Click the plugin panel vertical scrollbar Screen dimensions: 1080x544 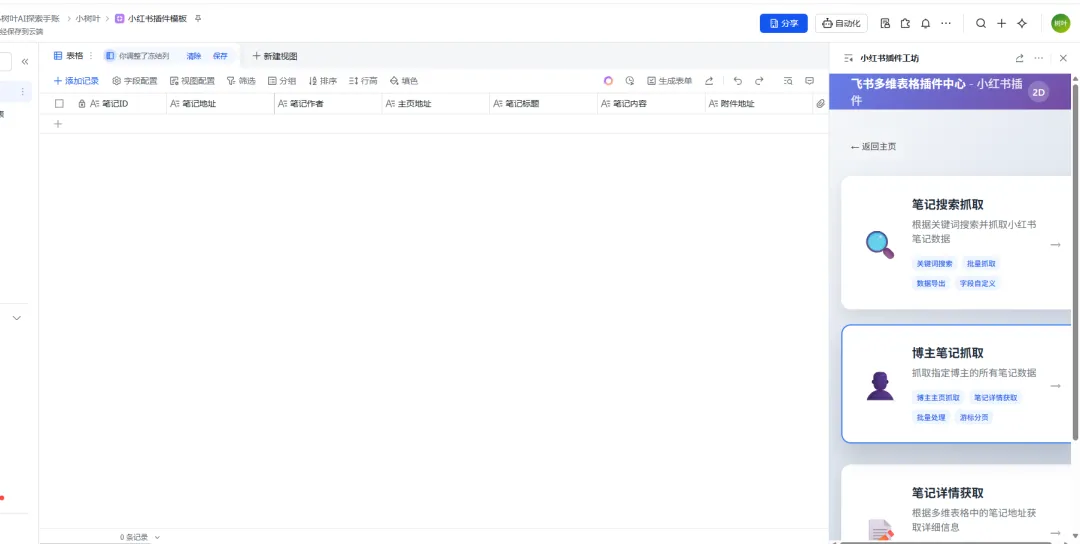coord(1075,262)
